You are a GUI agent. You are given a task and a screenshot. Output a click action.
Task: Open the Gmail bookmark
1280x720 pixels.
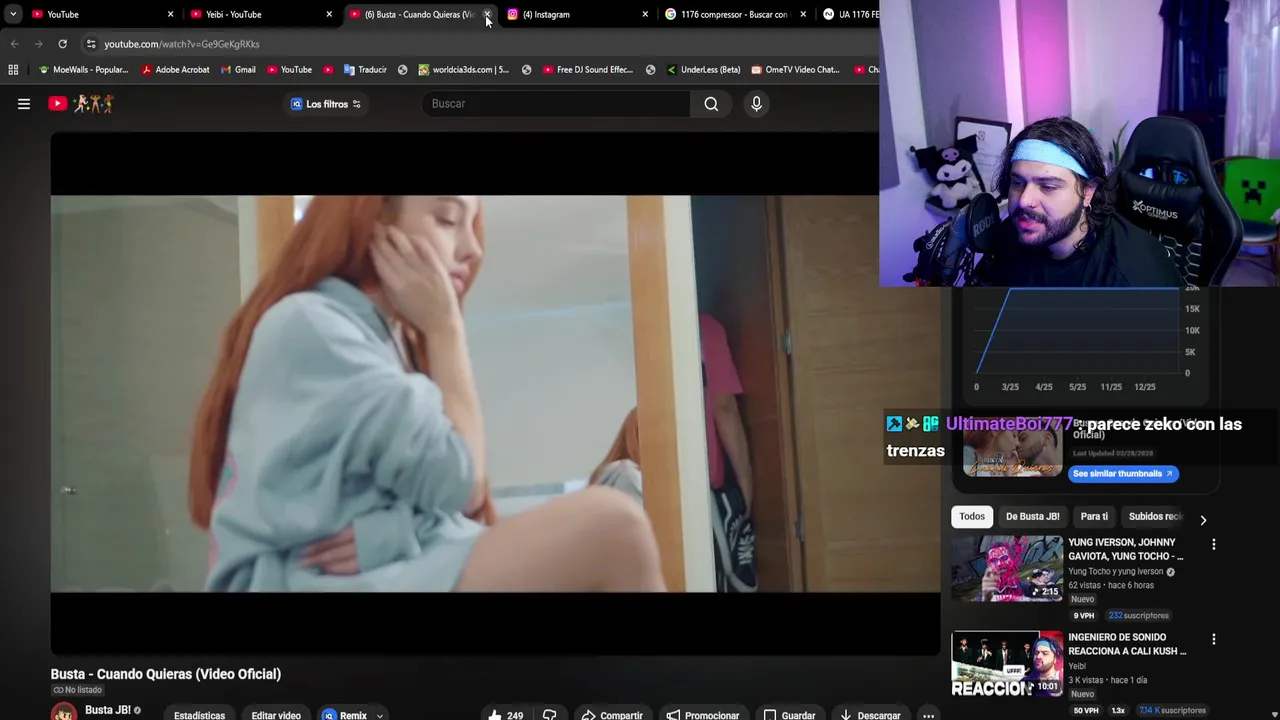coord(238,70)
